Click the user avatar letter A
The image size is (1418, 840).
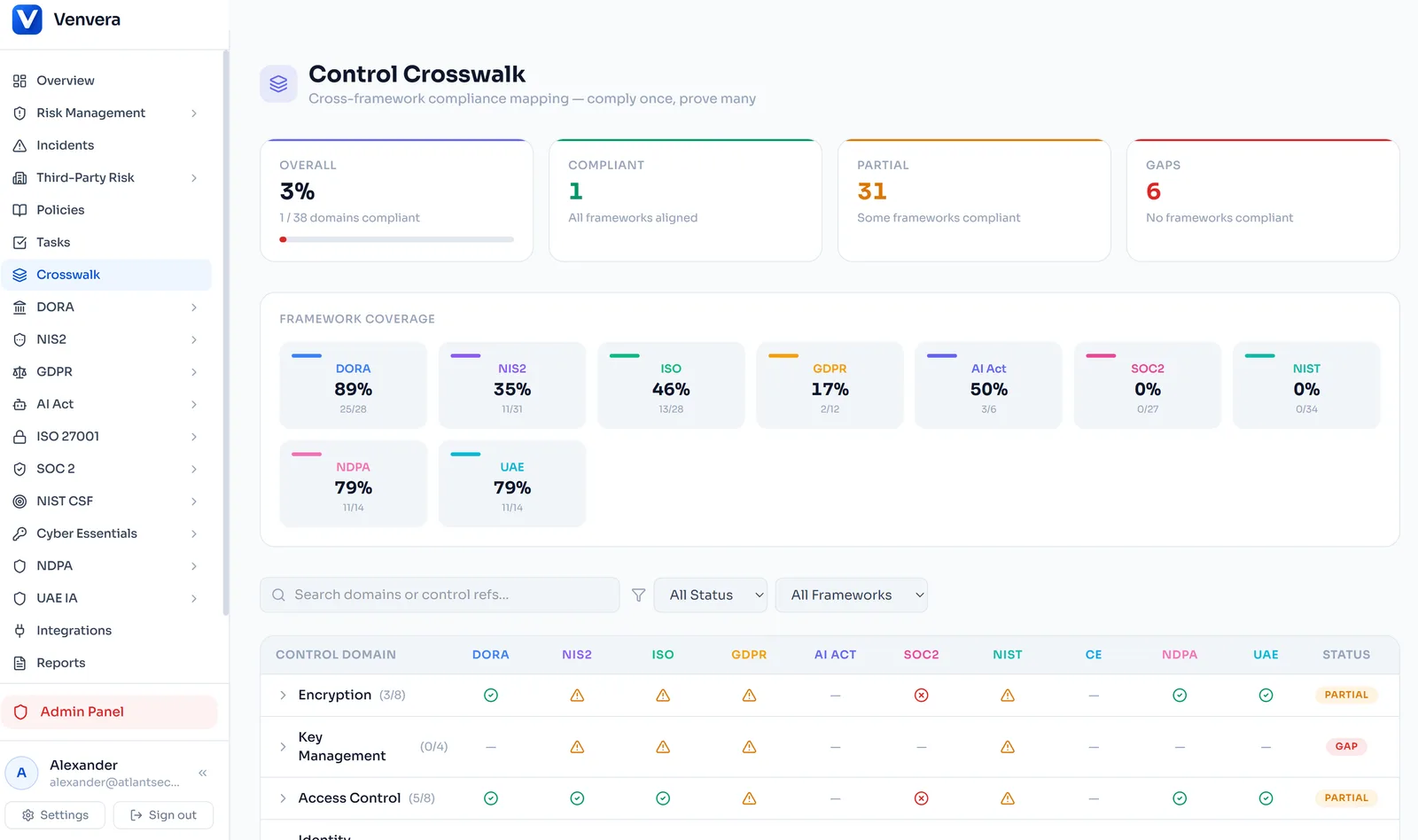point(22,773)
